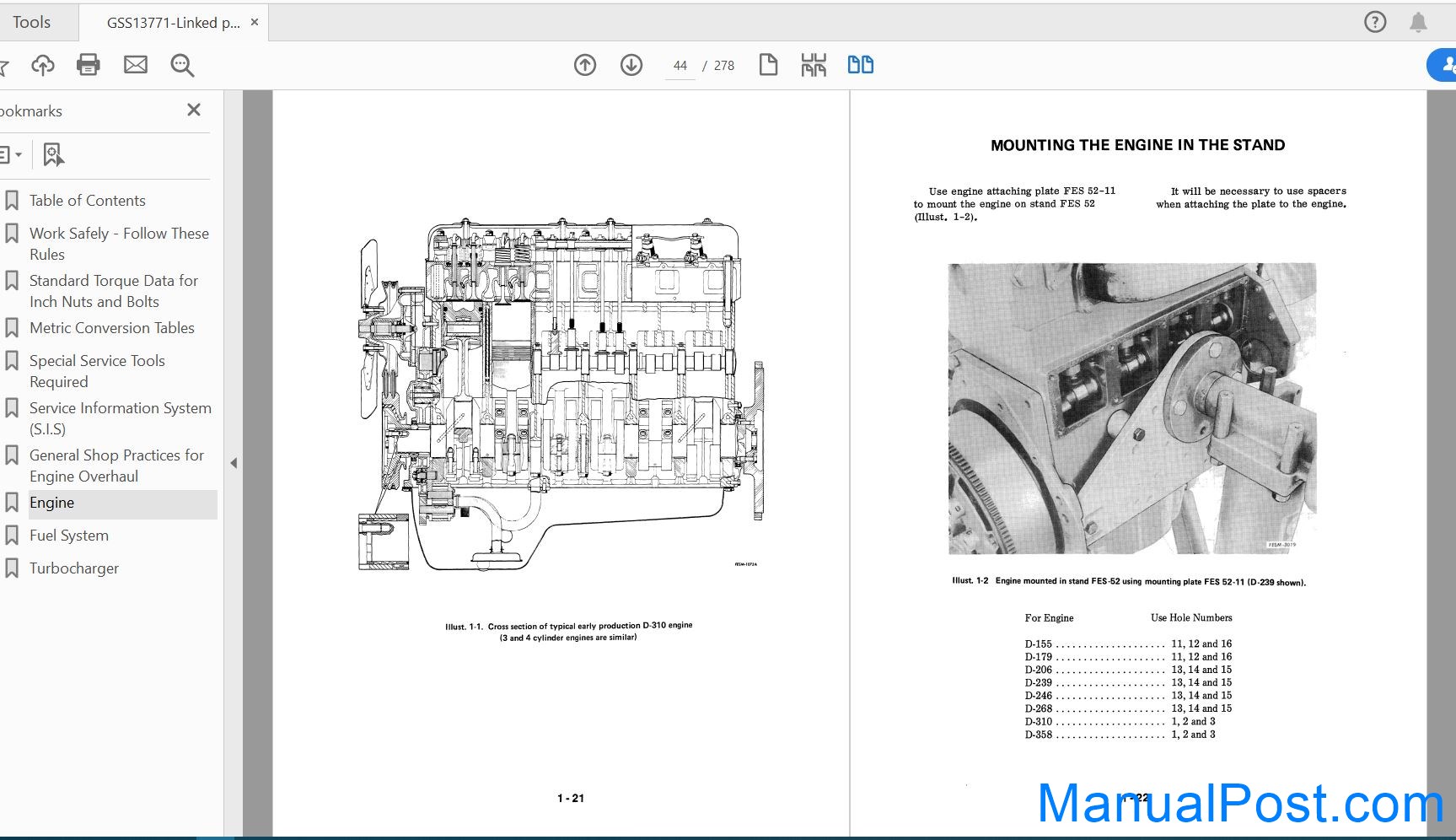Open the Tools tab
Viewport: 1456px width, 840px height.
pyautogui.click(x=31, y=23)
